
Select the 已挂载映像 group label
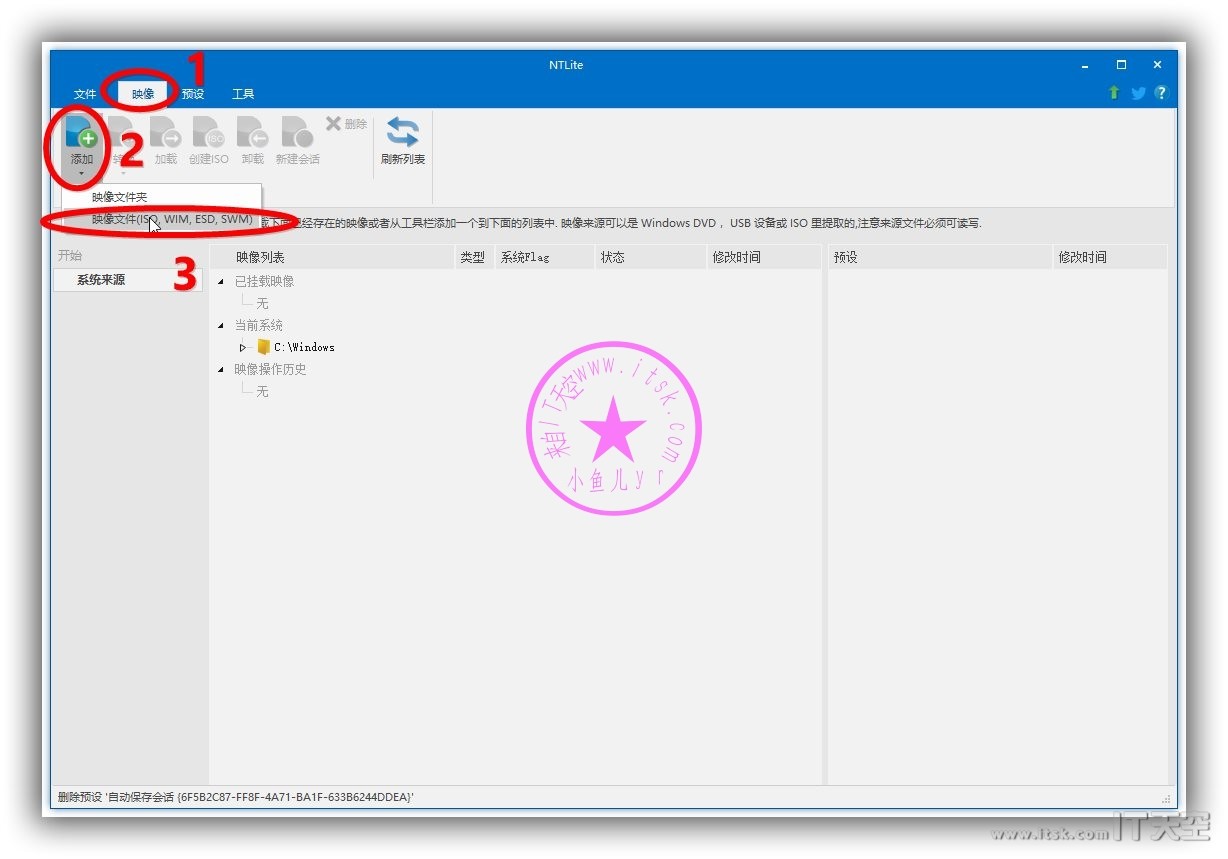265,282
